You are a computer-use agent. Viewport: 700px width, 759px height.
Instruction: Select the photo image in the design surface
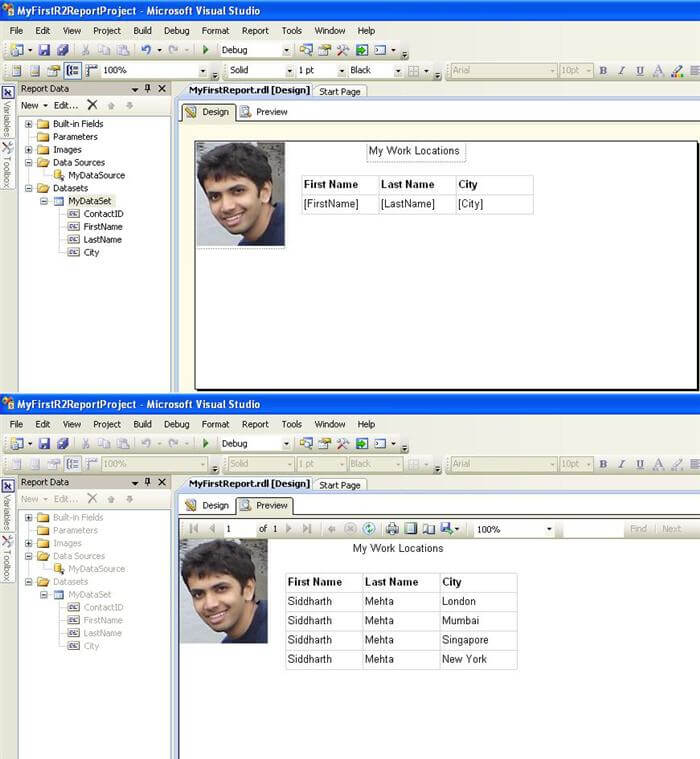pyautogui.click(x=240, y=195)
